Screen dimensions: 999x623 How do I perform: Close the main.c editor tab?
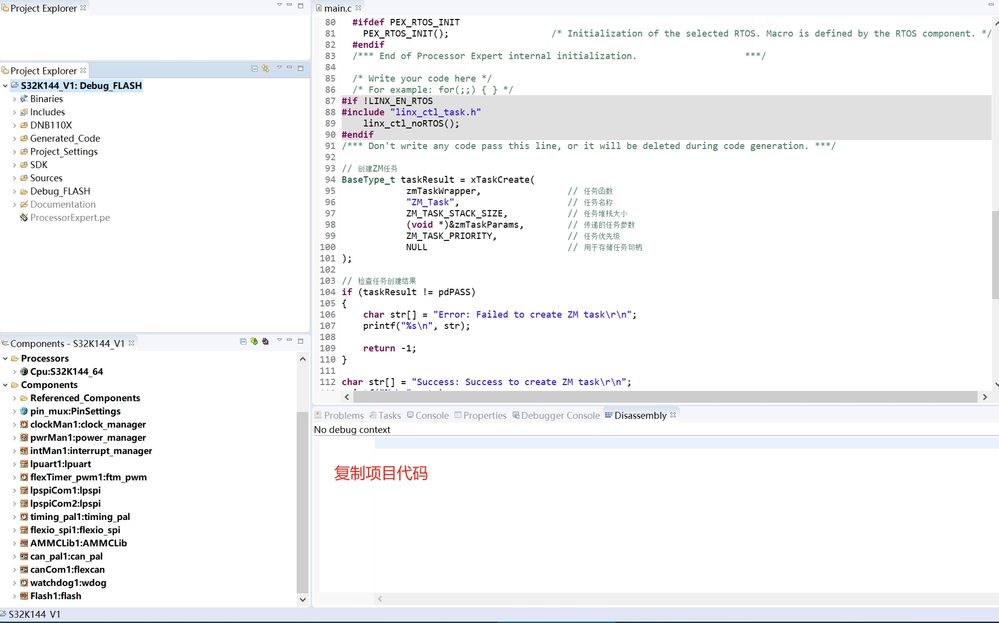point(358,8)
